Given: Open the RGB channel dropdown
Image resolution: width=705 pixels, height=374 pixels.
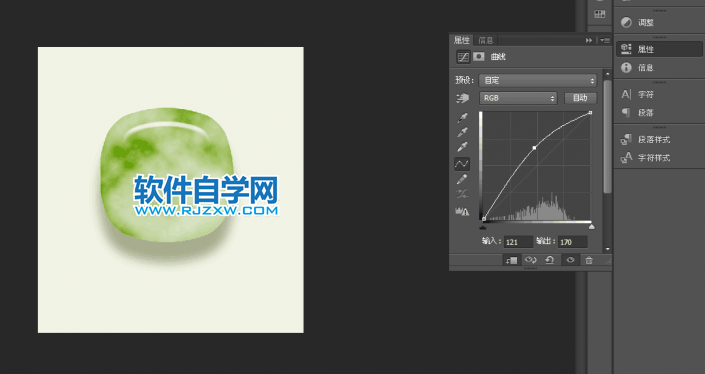Looking at the screenshot, I should tap(518, 98).
